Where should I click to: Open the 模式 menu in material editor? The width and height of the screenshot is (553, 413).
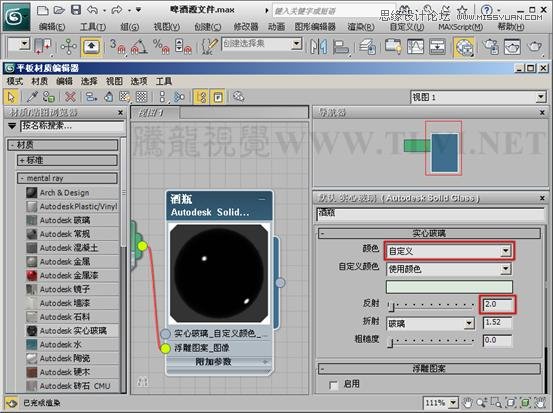click(x=15, y=81)
